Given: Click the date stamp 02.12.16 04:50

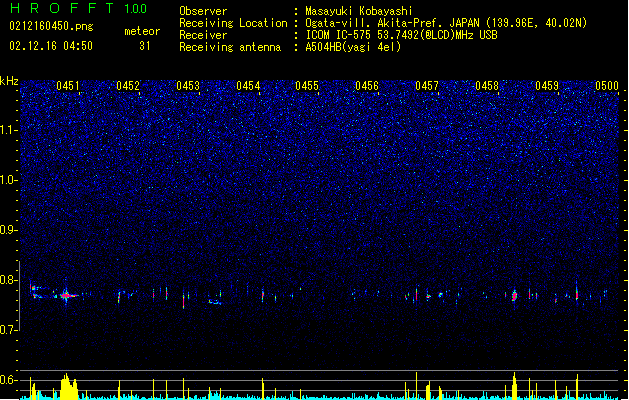Looking at the screenshot, I should [x=51, y=46].
